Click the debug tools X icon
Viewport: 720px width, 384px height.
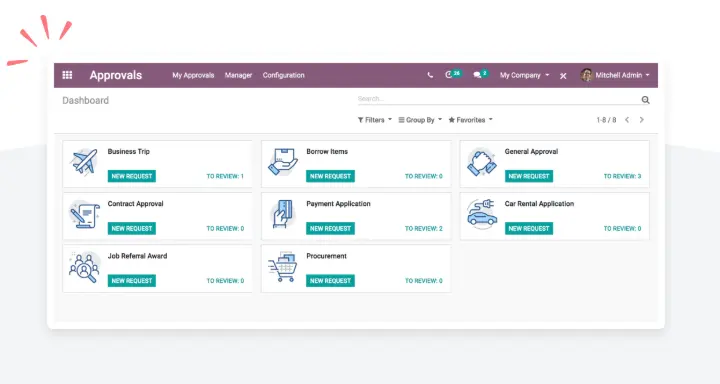point(563,76)
